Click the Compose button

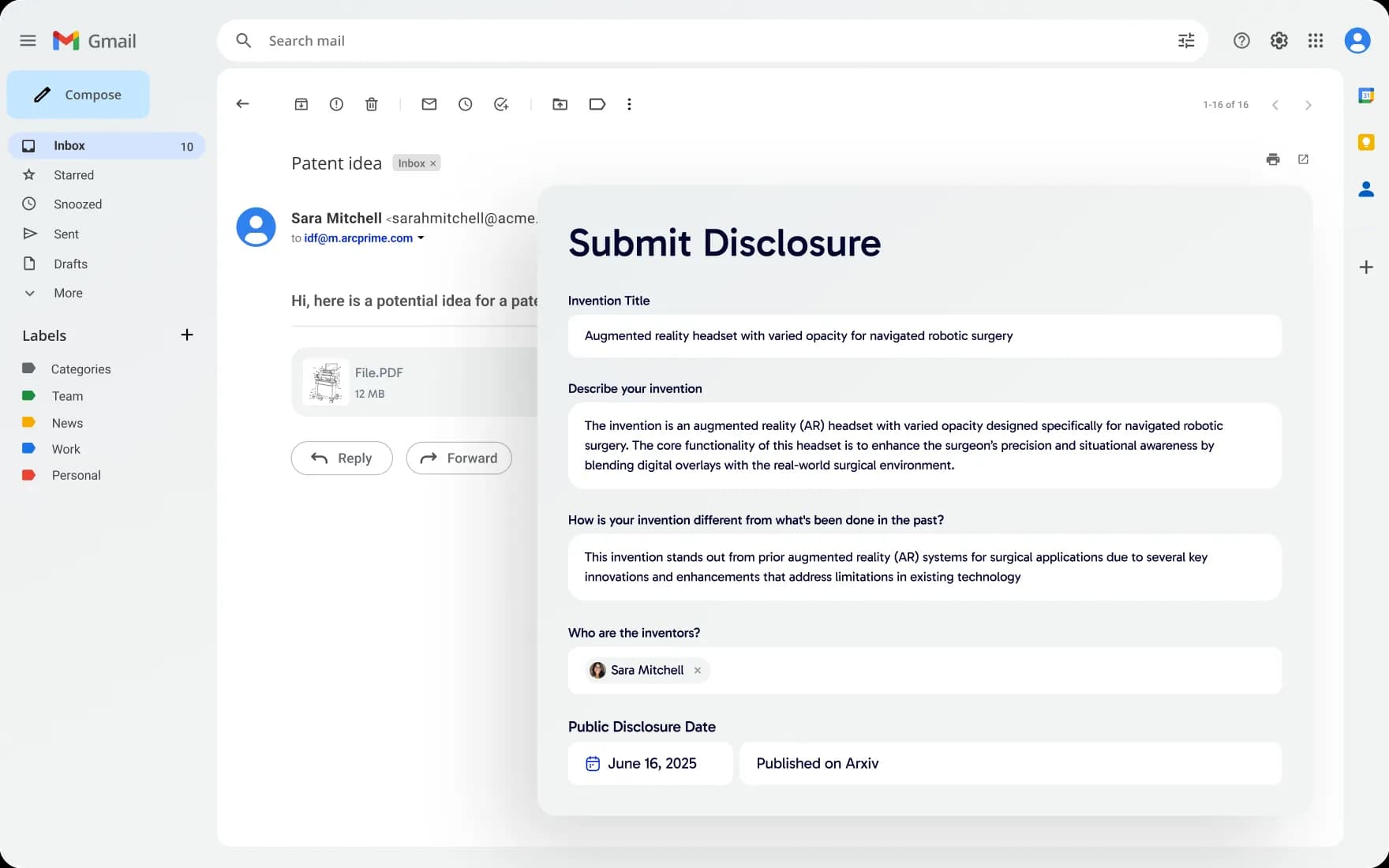pos(78,95)
